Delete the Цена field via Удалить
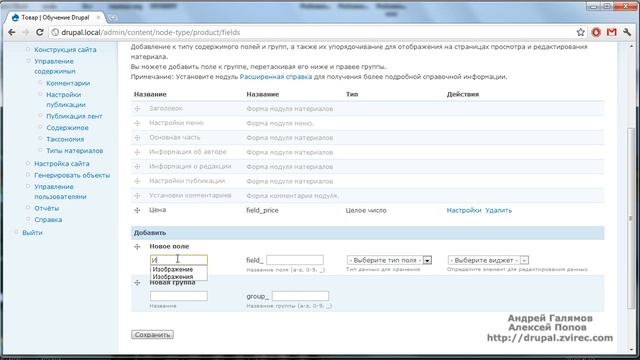The height and width of the screenshot is (360, 640). point(498,210)
